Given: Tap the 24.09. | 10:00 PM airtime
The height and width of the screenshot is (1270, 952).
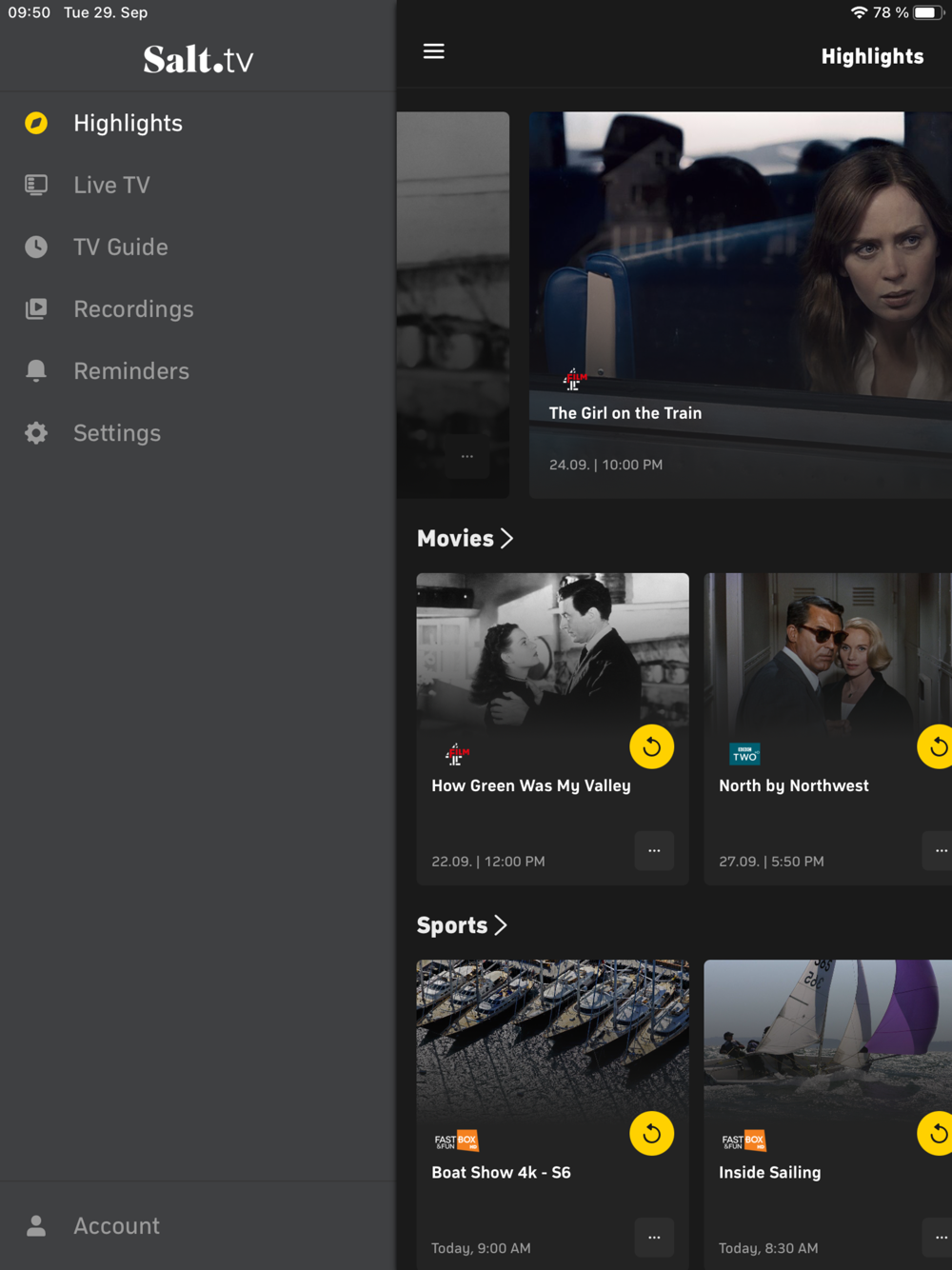Looking at the screenshot, I should pos(606,465).
